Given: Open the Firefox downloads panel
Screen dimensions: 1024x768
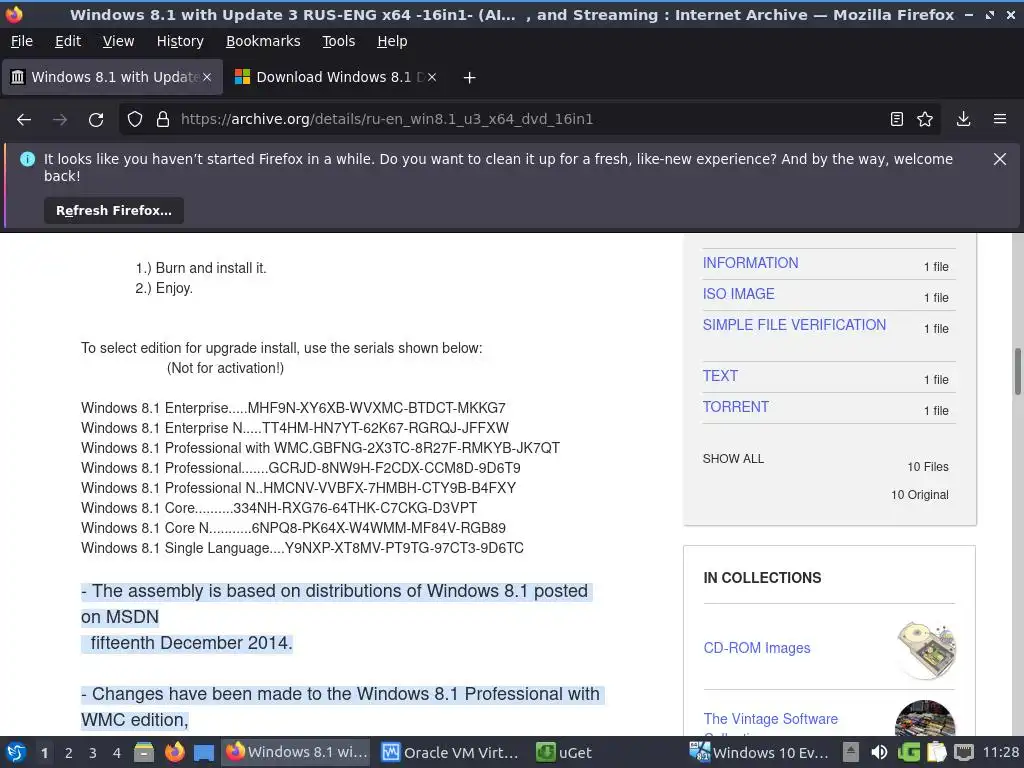Looking at the screenshot, I should 963,120.
